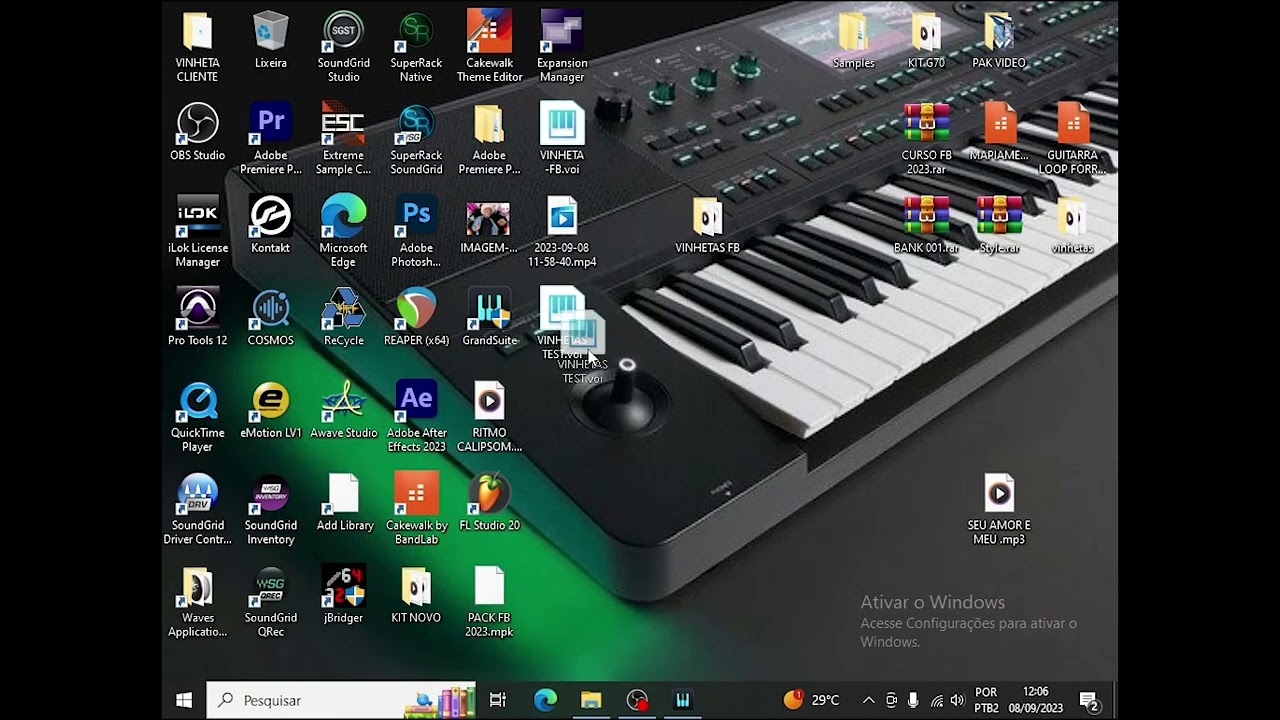Select the MAPIAME... file
The image size is (1280, 720).
pos(999,132)
